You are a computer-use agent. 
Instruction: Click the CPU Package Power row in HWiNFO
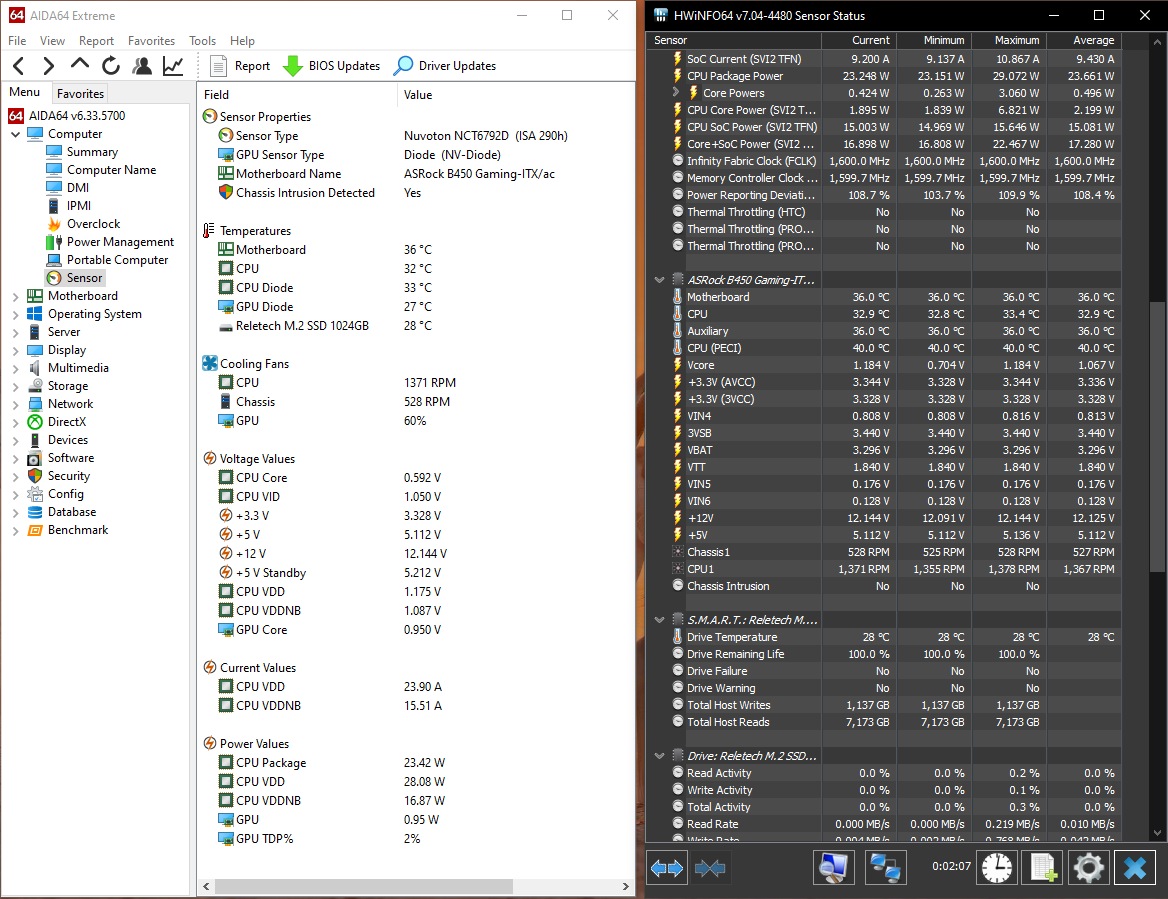pyautogui.click(x=883, y=76)
